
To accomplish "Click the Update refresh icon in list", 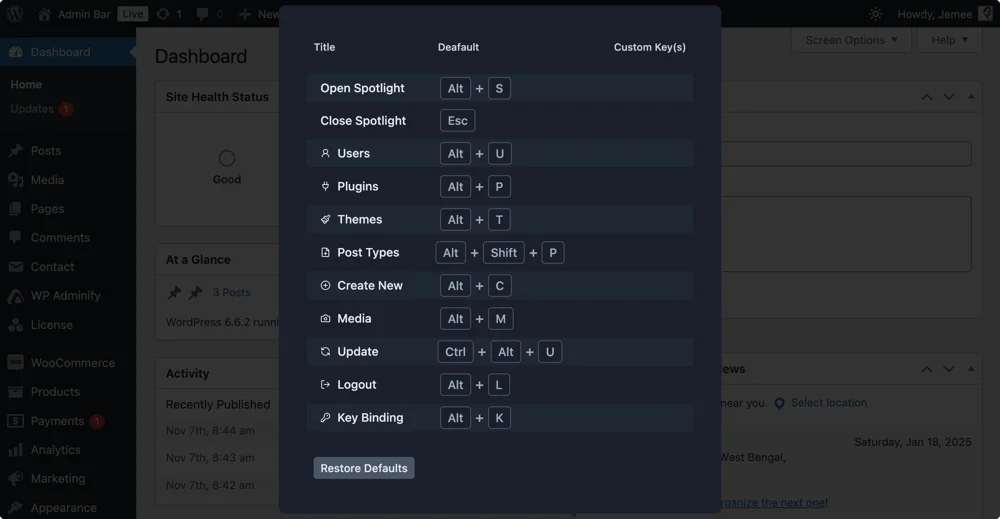I will coord(325,351).
